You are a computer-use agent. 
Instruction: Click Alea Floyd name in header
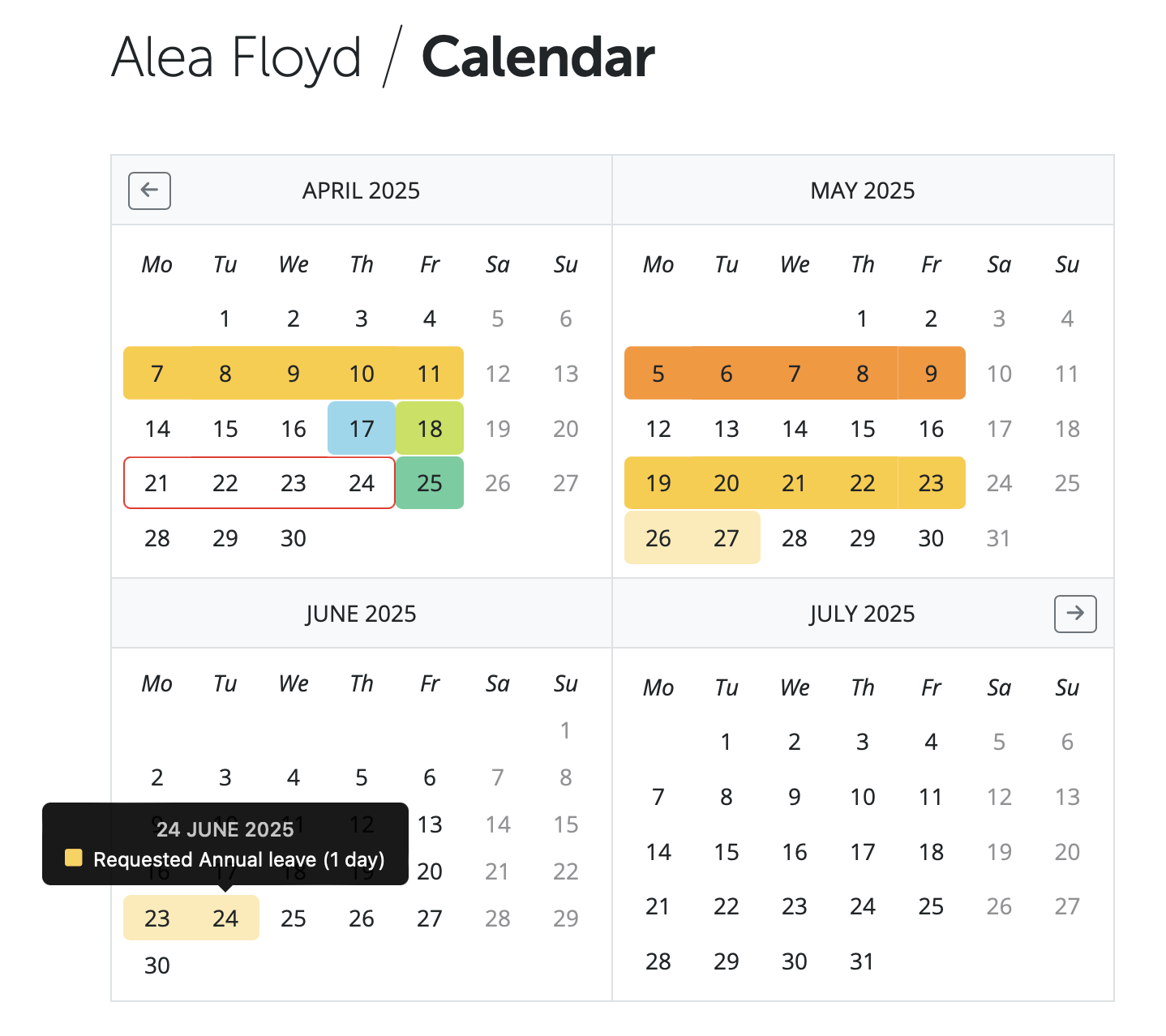pyautogui.click(x=236, y=58)
